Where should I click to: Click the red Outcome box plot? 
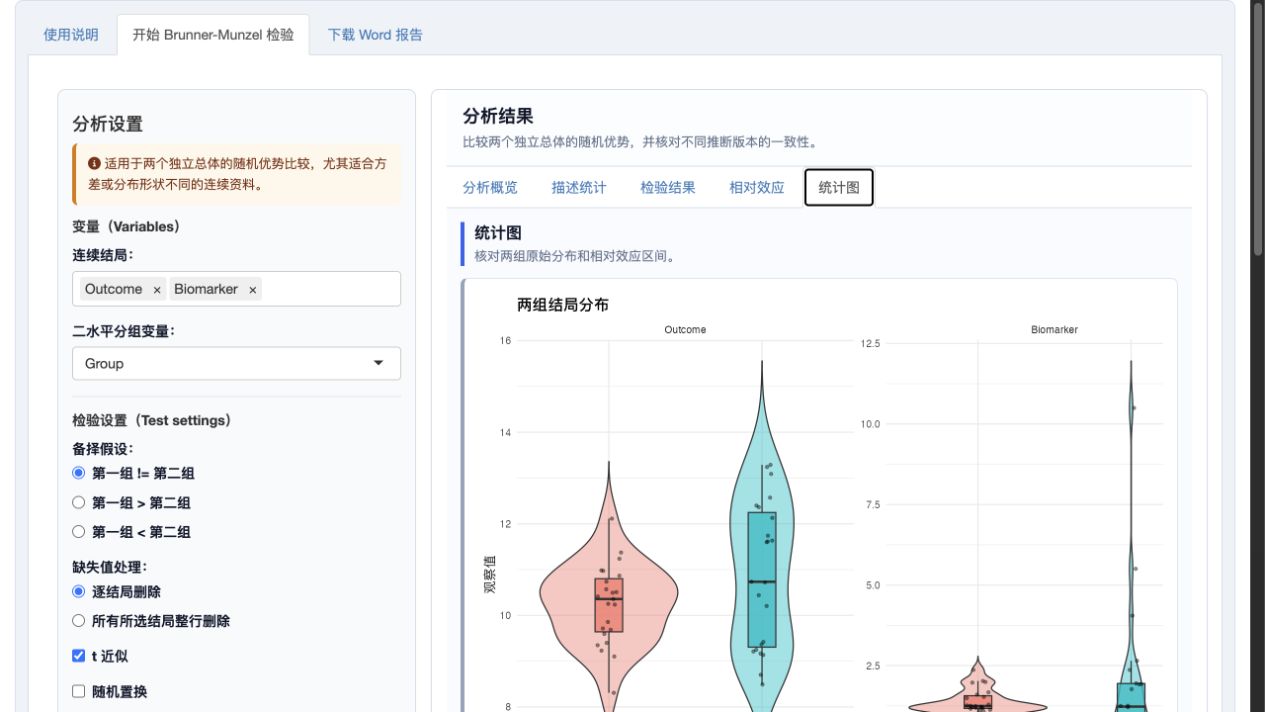(608, 605)
